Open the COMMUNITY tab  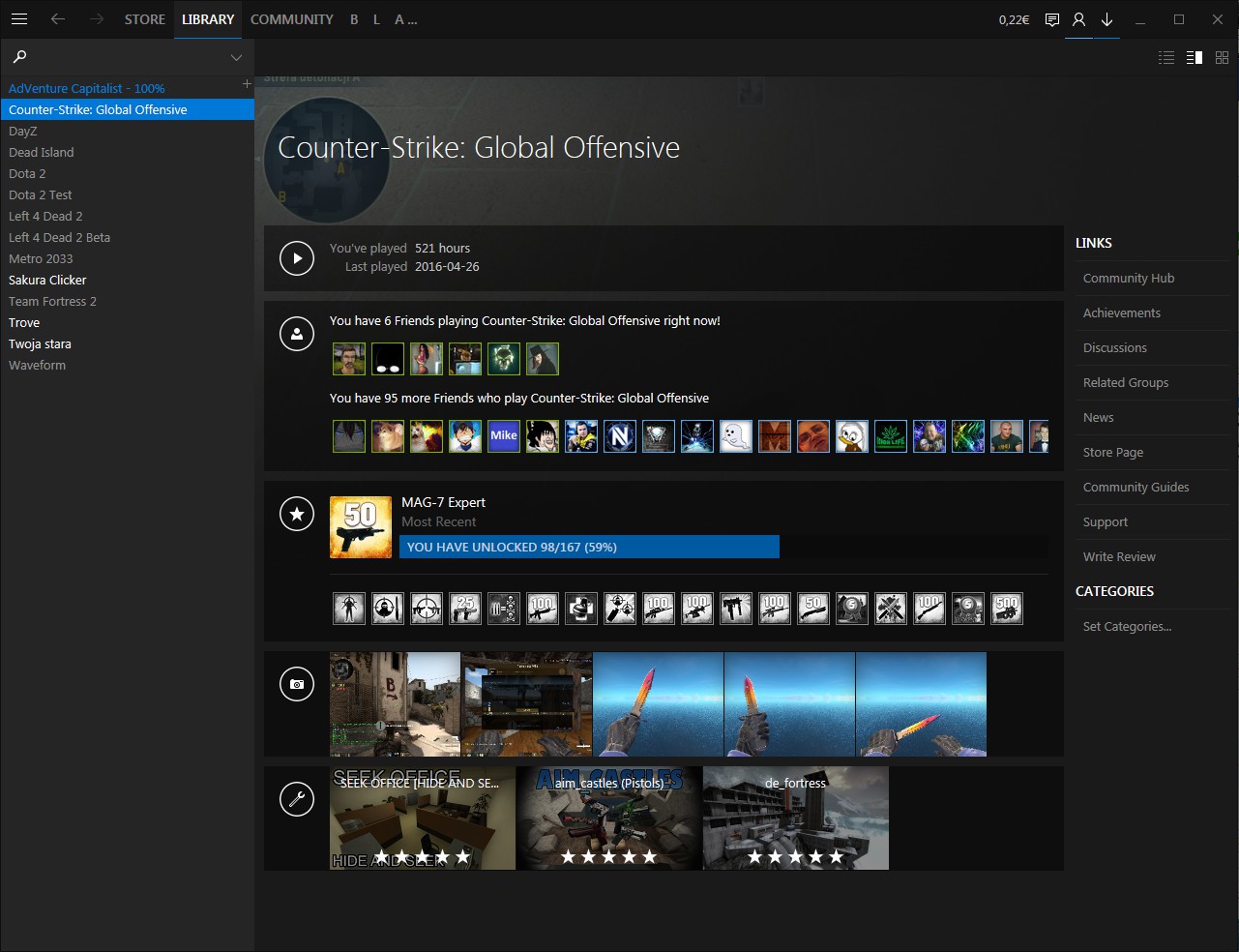click(292, 19)
